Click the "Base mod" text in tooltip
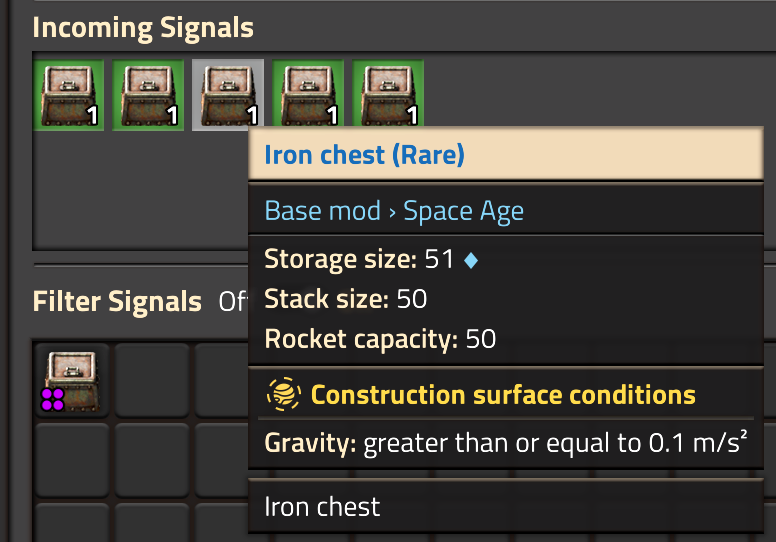This screenshot has height=542, width=776. pos(322,211)
